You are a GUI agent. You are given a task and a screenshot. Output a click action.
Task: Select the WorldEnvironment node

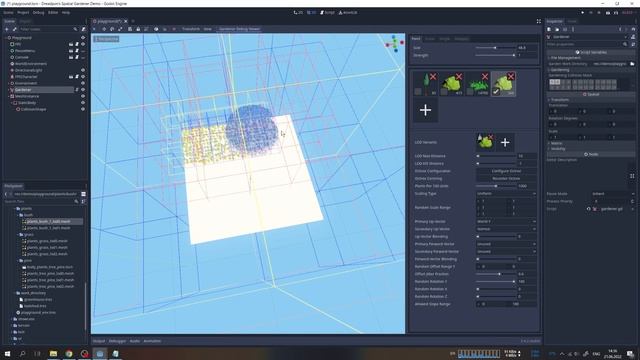coord(31,64)
